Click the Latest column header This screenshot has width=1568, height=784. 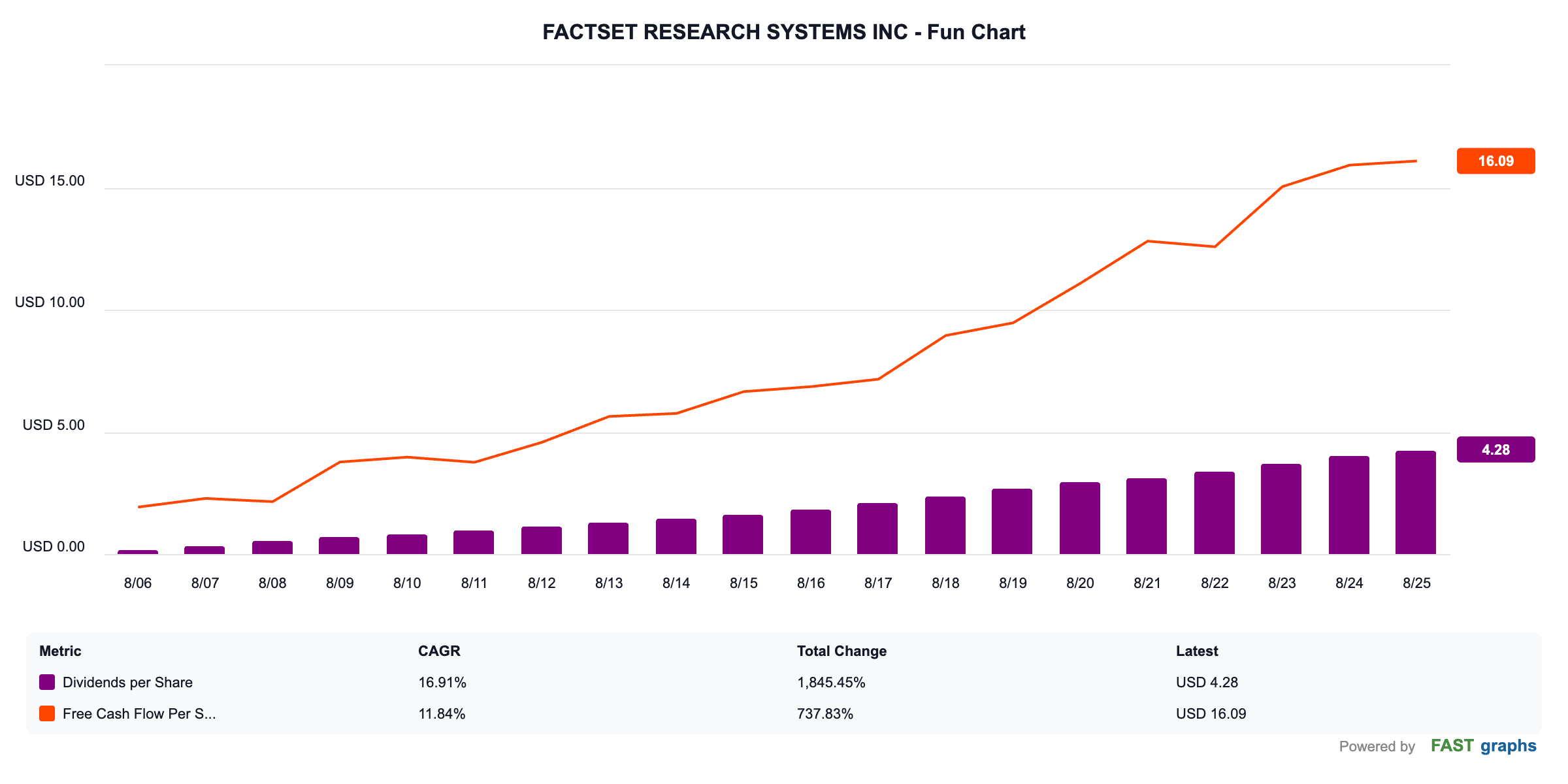(1197, 651)
